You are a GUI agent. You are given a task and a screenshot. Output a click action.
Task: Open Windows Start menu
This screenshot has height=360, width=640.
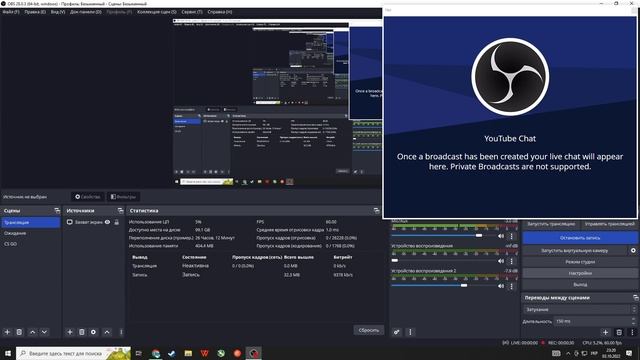8,353
